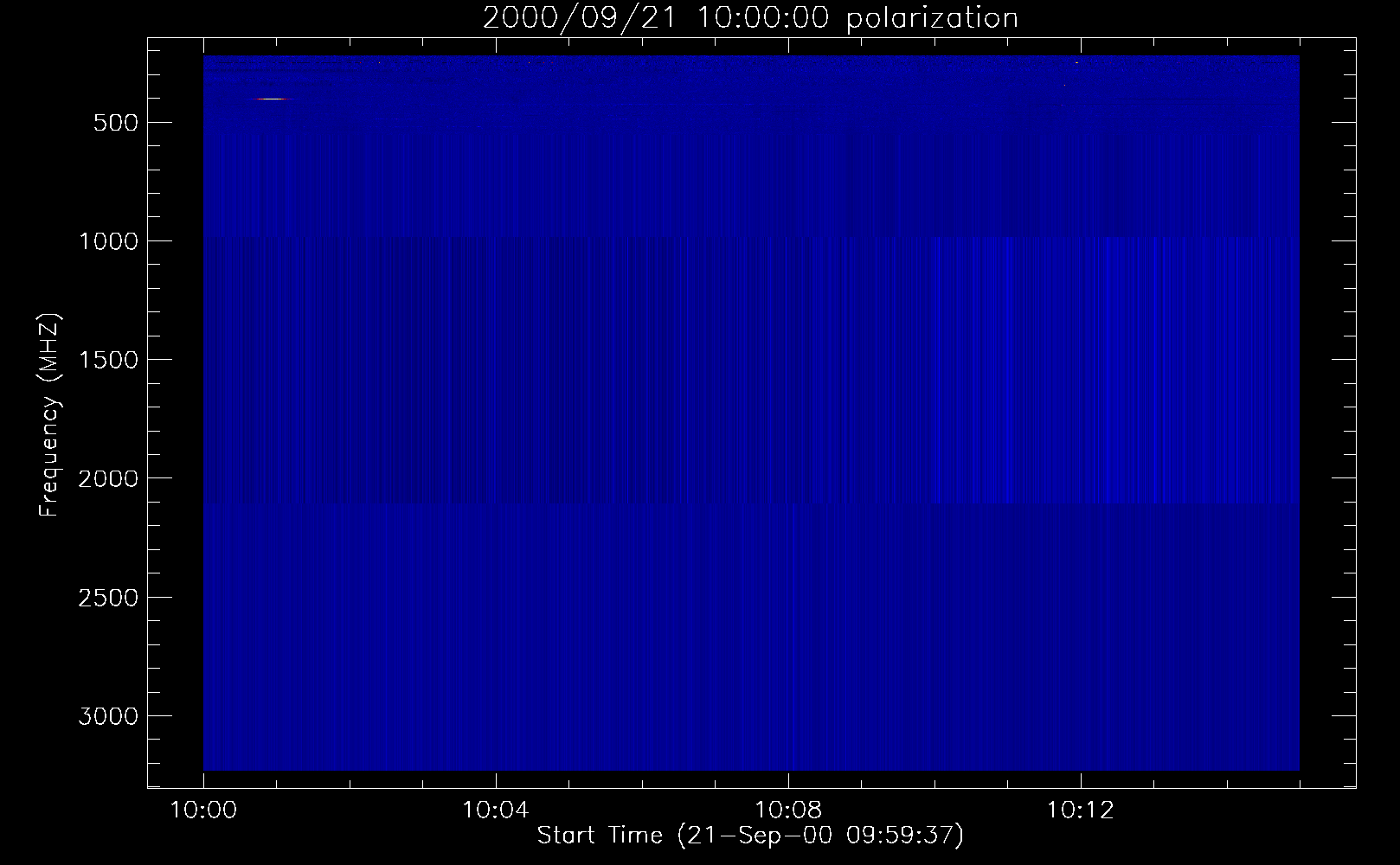
Task: Click the 1500 frequency tick label
Action: click(108, 360)
